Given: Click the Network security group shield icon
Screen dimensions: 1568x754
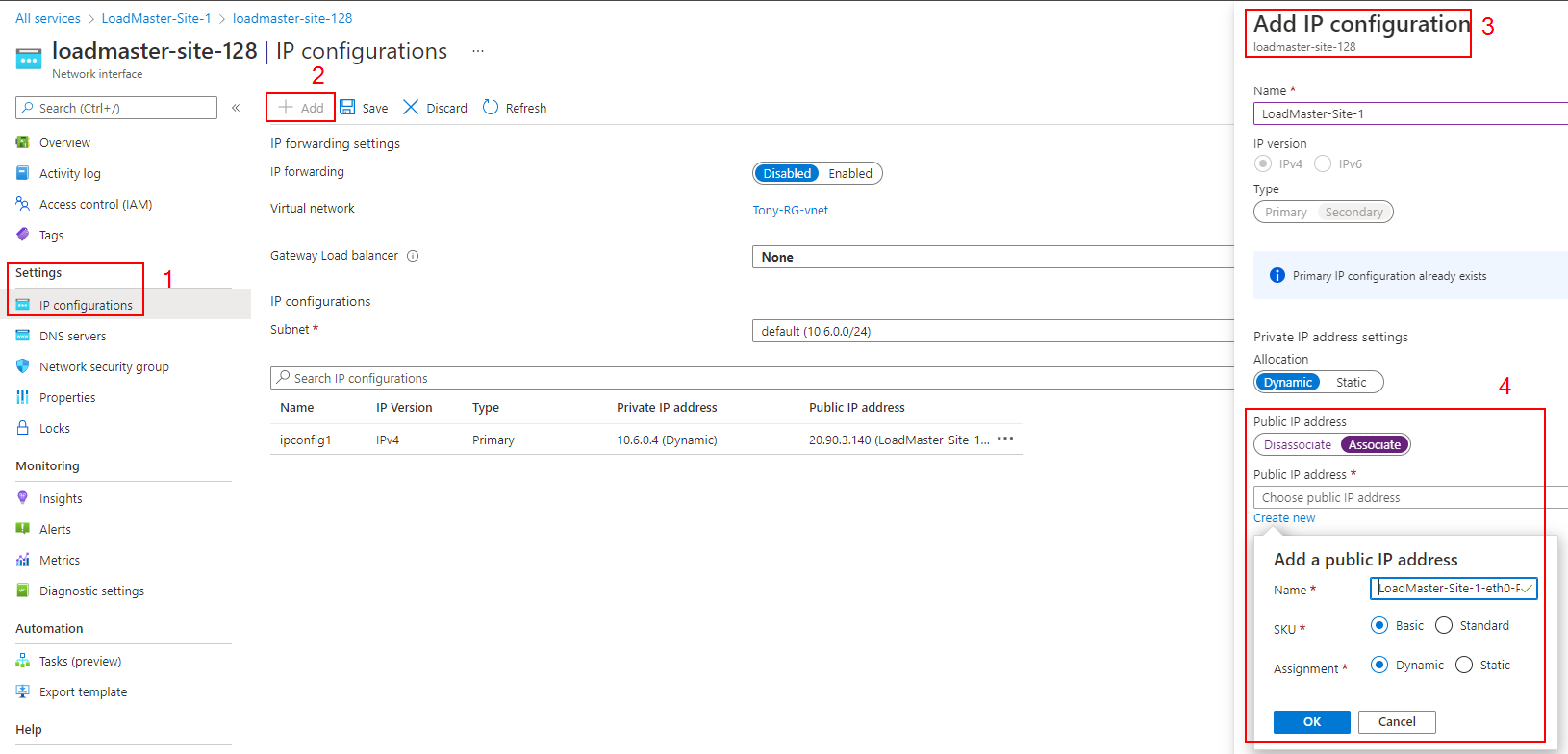Looking at the screenshot, I should point(23,366).
